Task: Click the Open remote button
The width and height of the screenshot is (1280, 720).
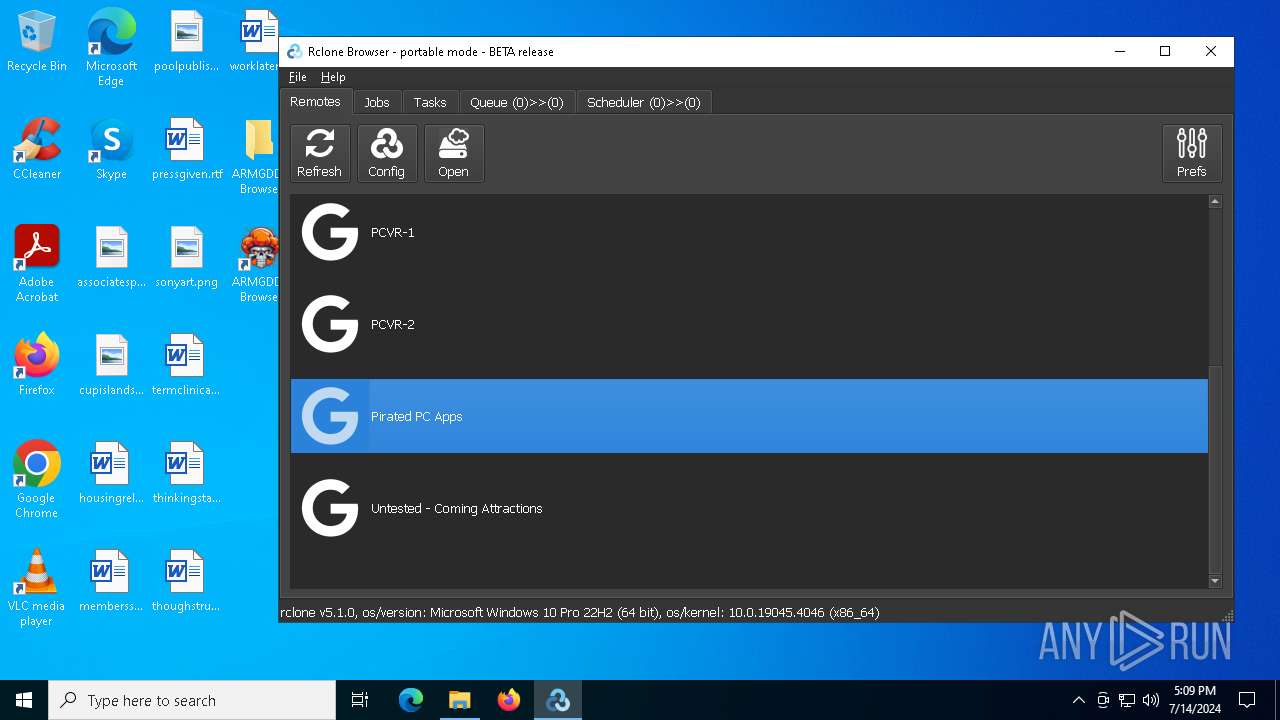Action: click(454, 153)
